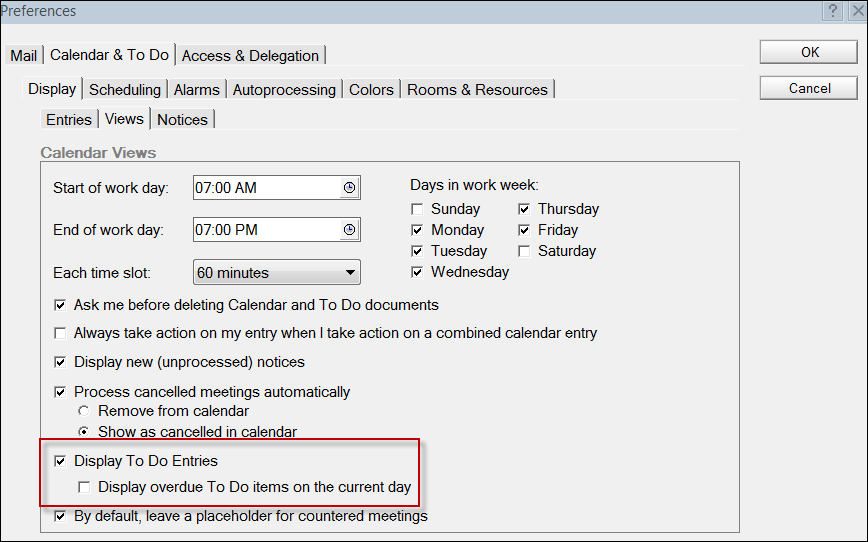Open the Access & Delegation tab
The image size is (868, 542).
point(250,55)
